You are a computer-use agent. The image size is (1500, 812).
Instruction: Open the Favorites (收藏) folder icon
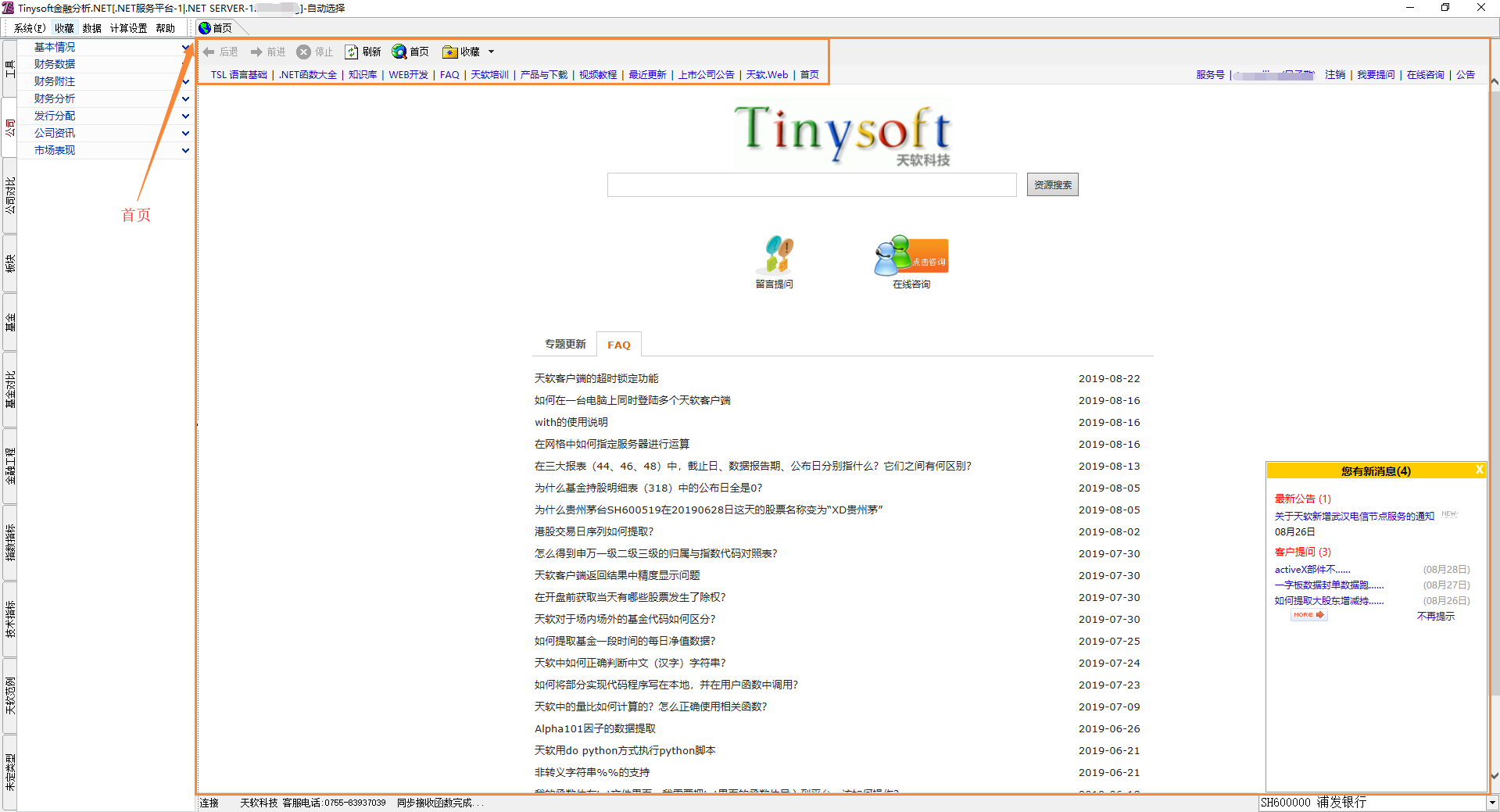pos(449,52)
